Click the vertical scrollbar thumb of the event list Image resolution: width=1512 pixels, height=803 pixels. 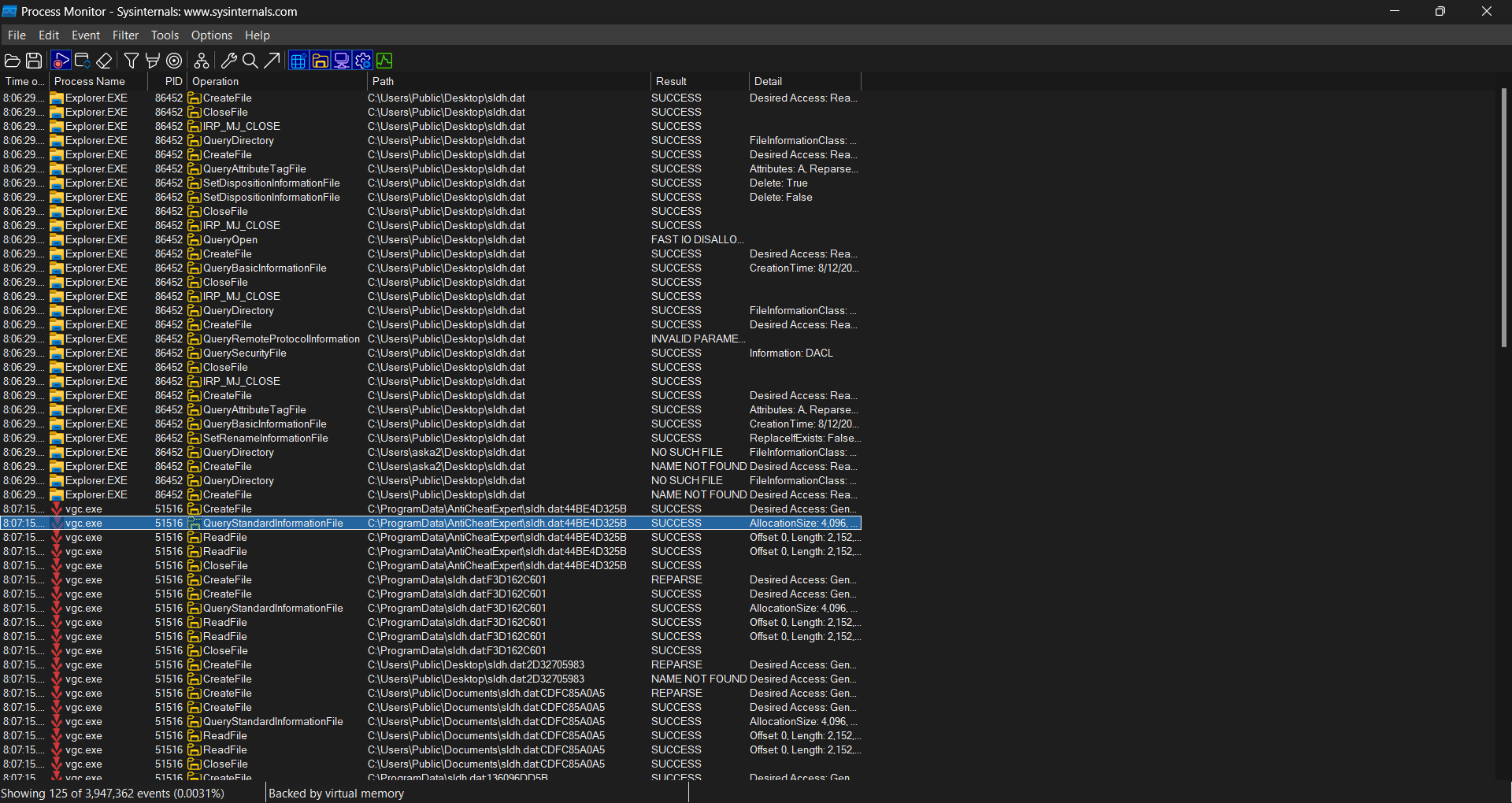tap(1503, 217)
